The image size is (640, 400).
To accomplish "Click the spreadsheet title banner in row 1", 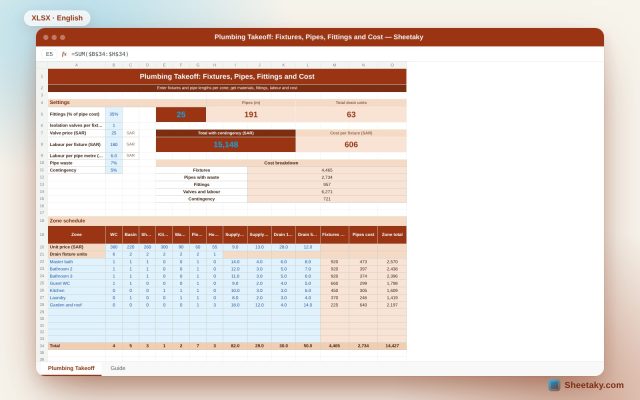I will (227, 76).
